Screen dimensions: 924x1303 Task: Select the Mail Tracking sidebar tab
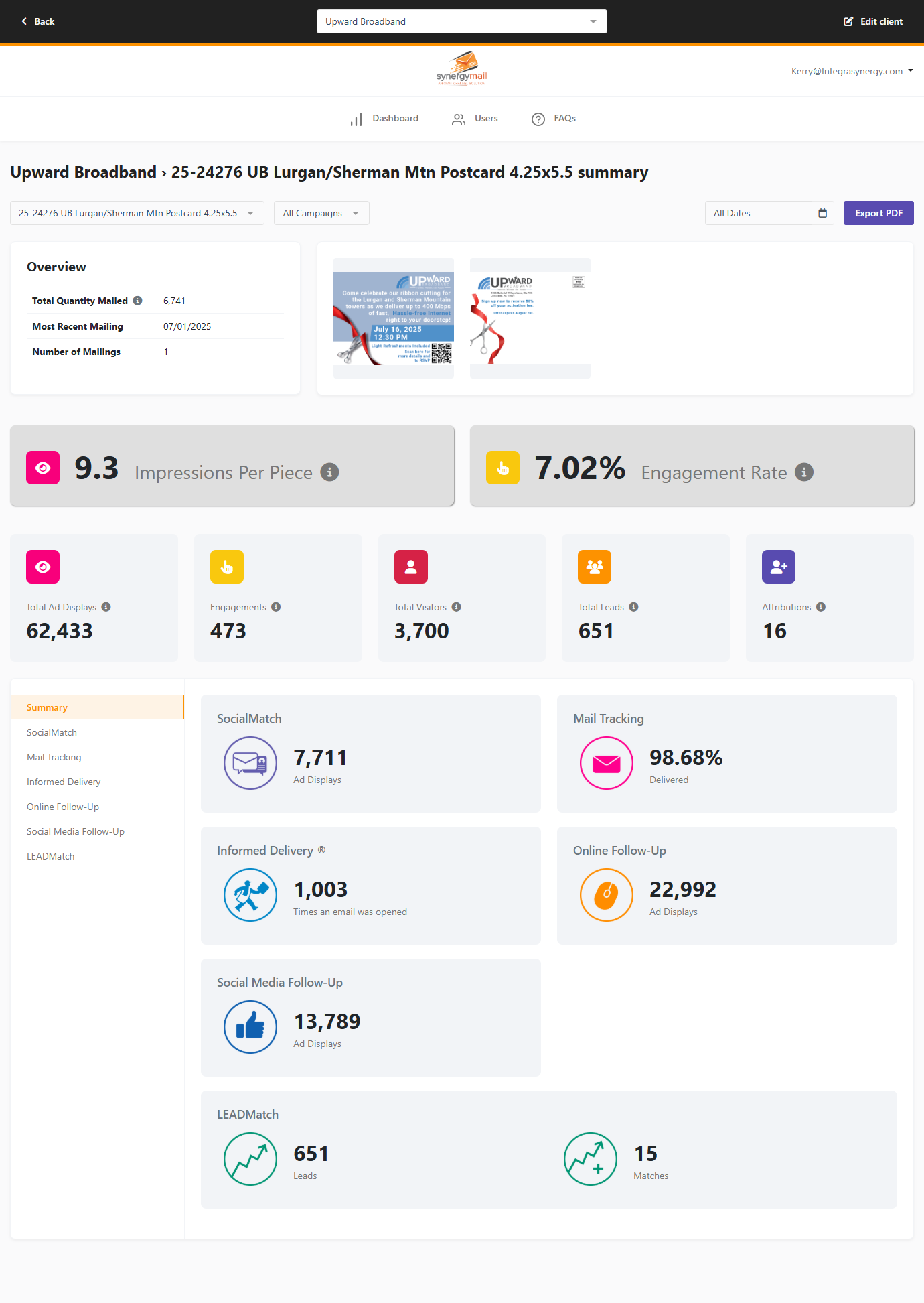pyautogui.click(x=97, y=757)
